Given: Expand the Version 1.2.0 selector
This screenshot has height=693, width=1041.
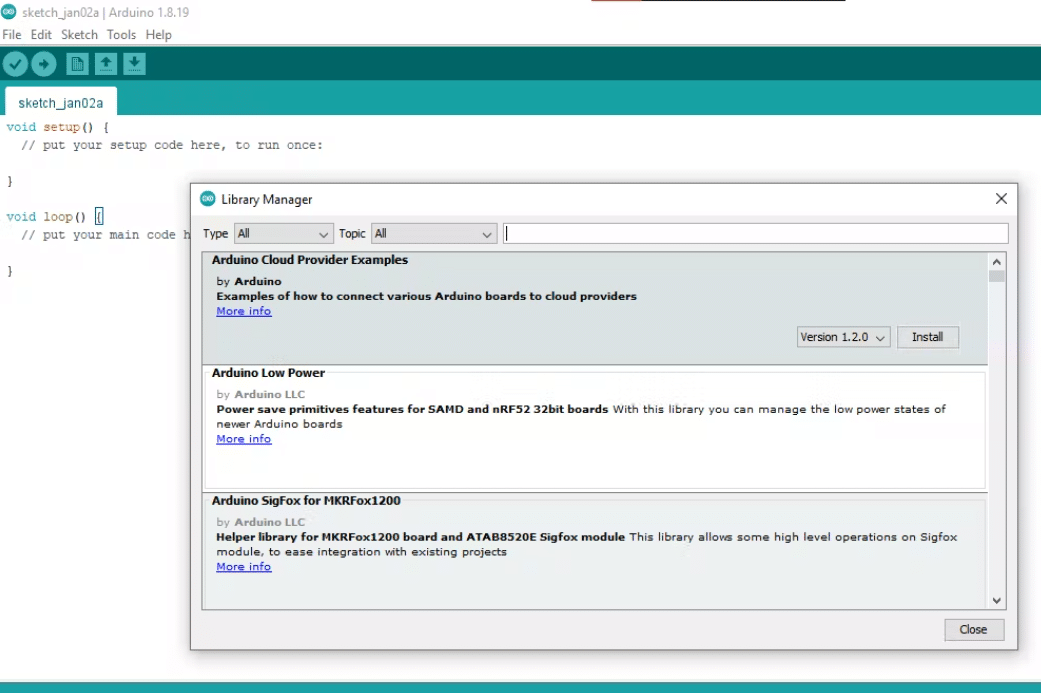Looking at the screenshot, I should pyautogui.click(x=843, y=337).
